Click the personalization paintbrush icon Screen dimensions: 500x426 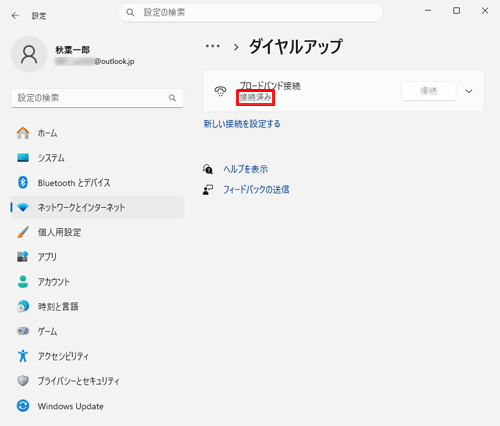point(23,232)
